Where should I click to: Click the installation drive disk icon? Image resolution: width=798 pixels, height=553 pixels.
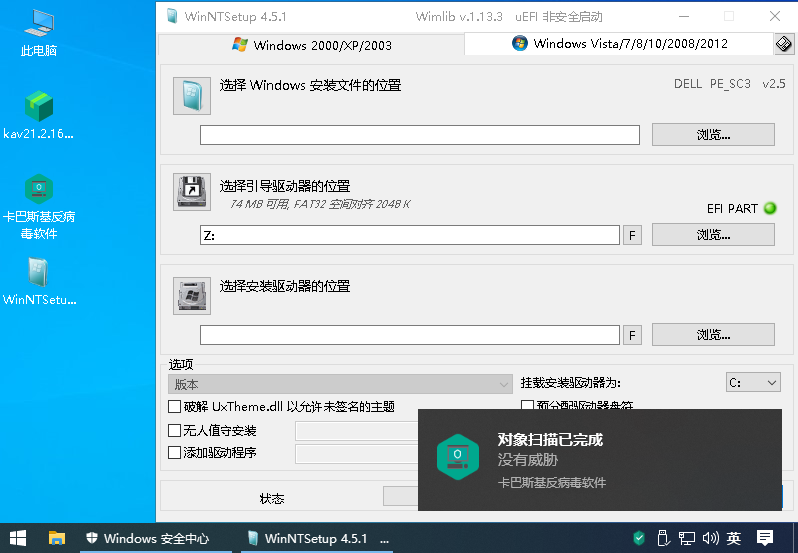pos(192,296)
